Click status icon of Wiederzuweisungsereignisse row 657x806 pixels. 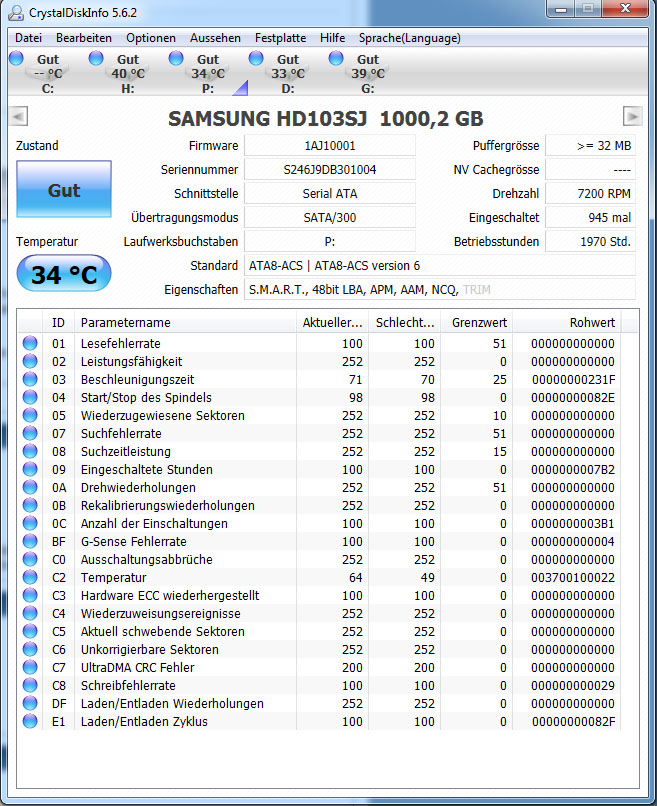point(30,613)
